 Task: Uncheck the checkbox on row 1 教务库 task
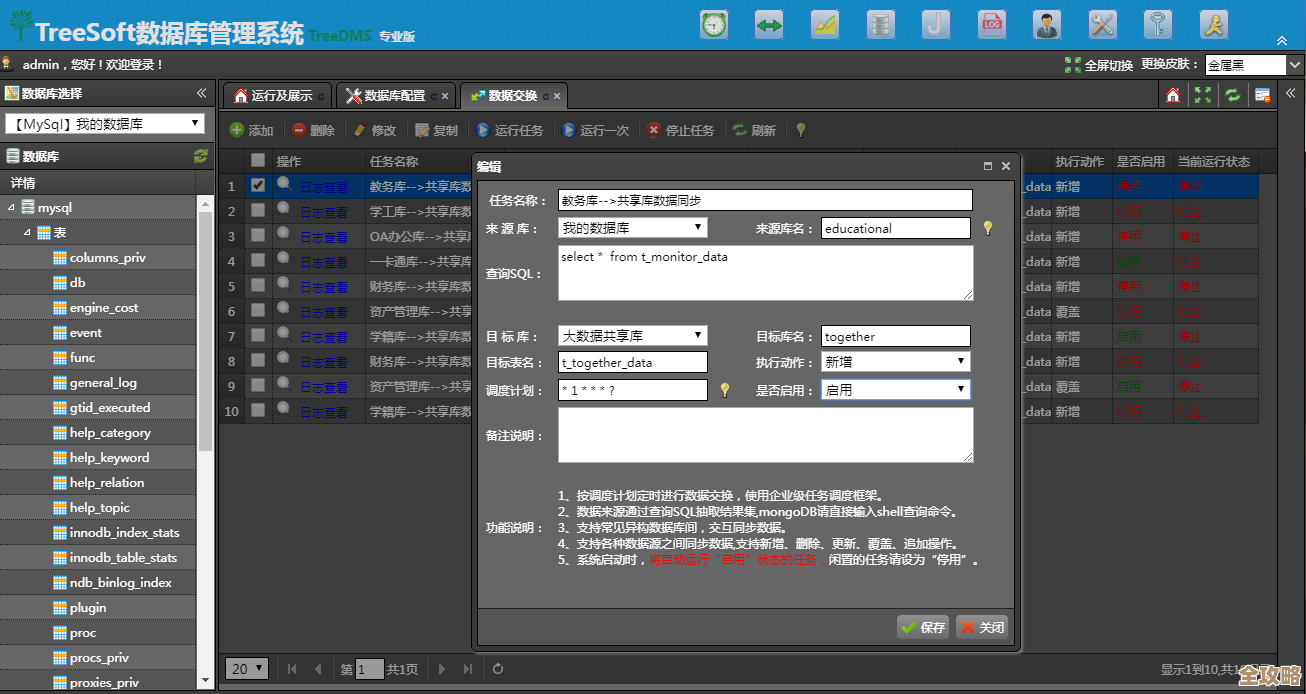[257, 186]
